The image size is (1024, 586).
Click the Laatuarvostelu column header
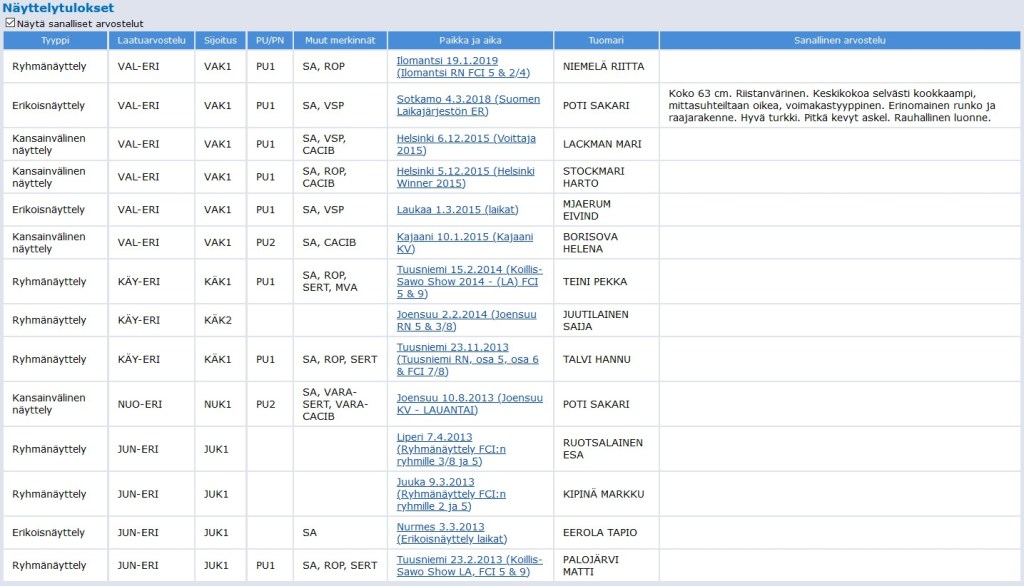151,40
